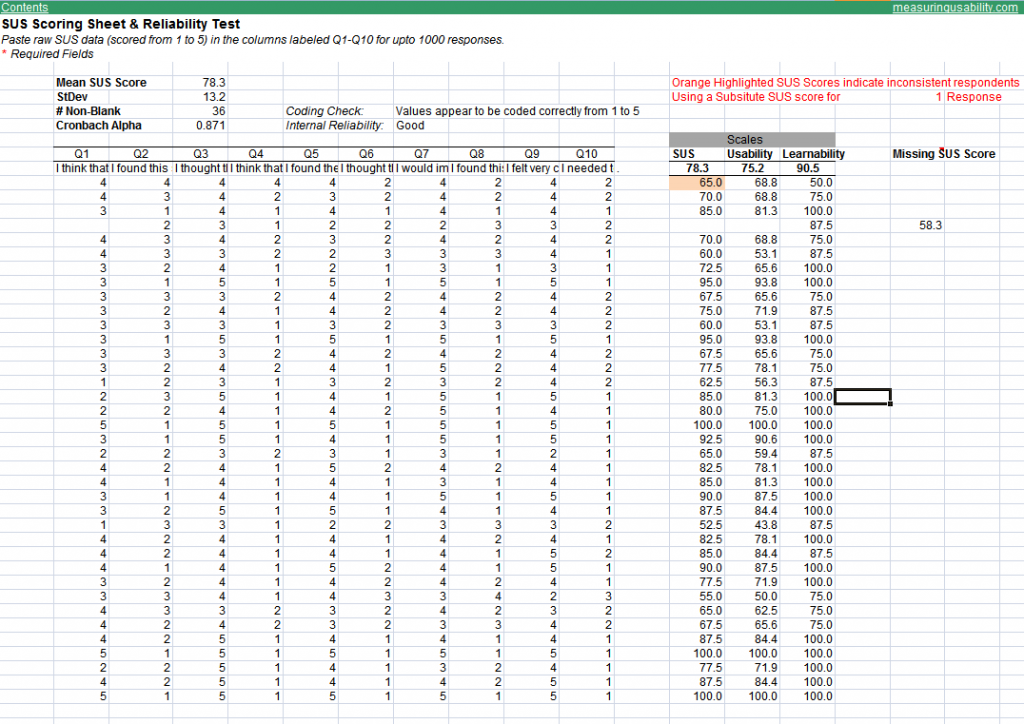Select the Q1 column header
Viewport: 1024px width, 724px height.
[x=82, y=154]
